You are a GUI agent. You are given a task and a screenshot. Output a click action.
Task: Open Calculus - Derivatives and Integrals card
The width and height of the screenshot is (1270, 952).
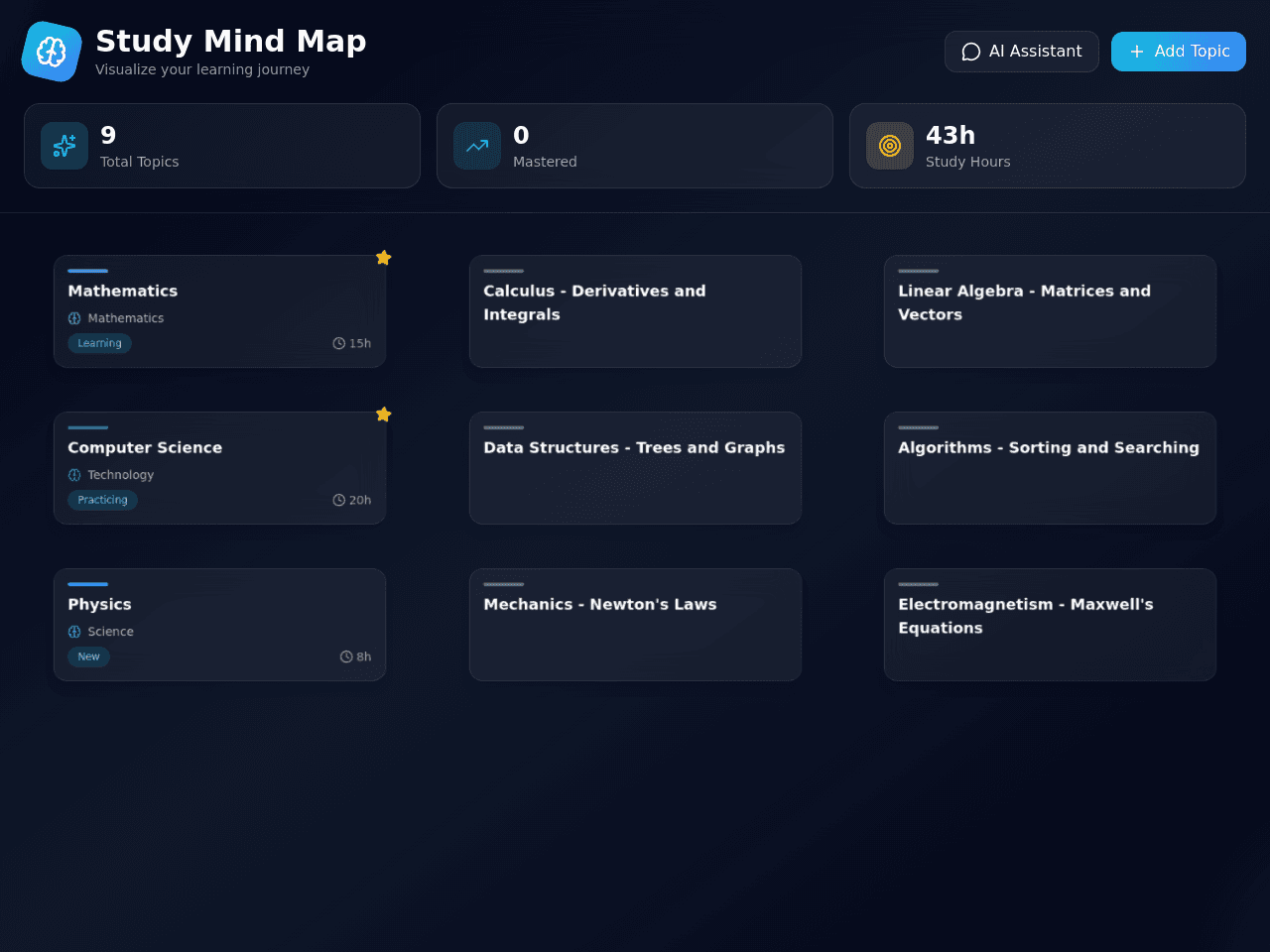635,311
